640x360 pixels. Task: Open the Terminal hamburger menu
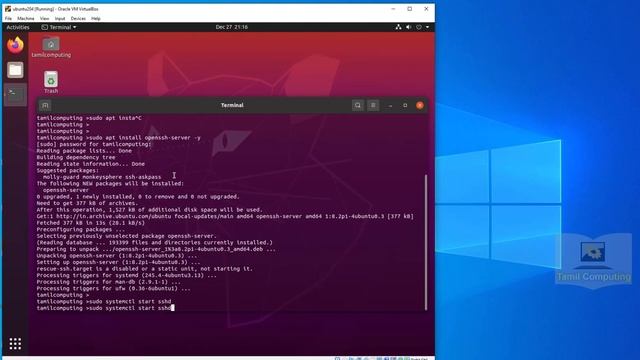point(373,105)
